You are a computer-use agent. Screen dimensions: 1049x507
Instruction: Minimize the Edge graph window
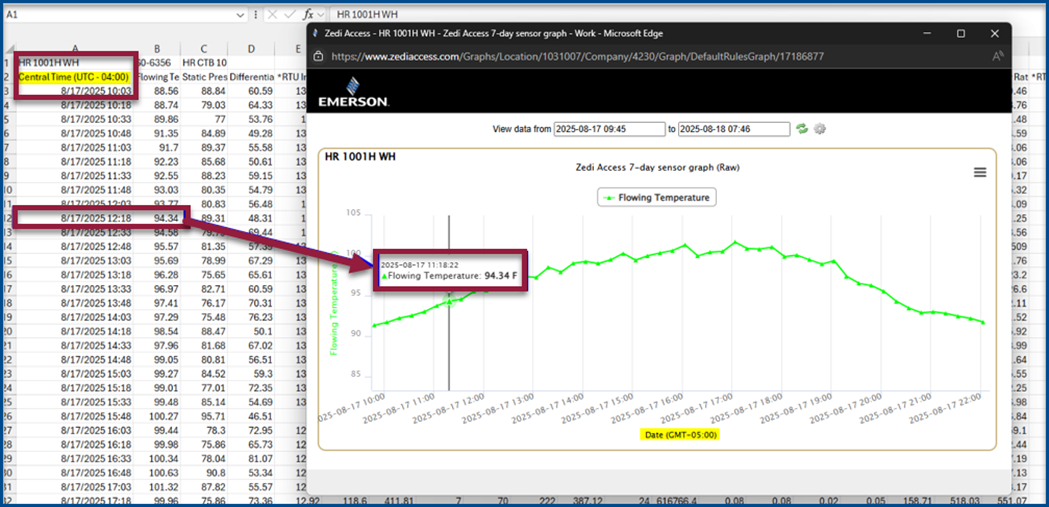[927, 33]
